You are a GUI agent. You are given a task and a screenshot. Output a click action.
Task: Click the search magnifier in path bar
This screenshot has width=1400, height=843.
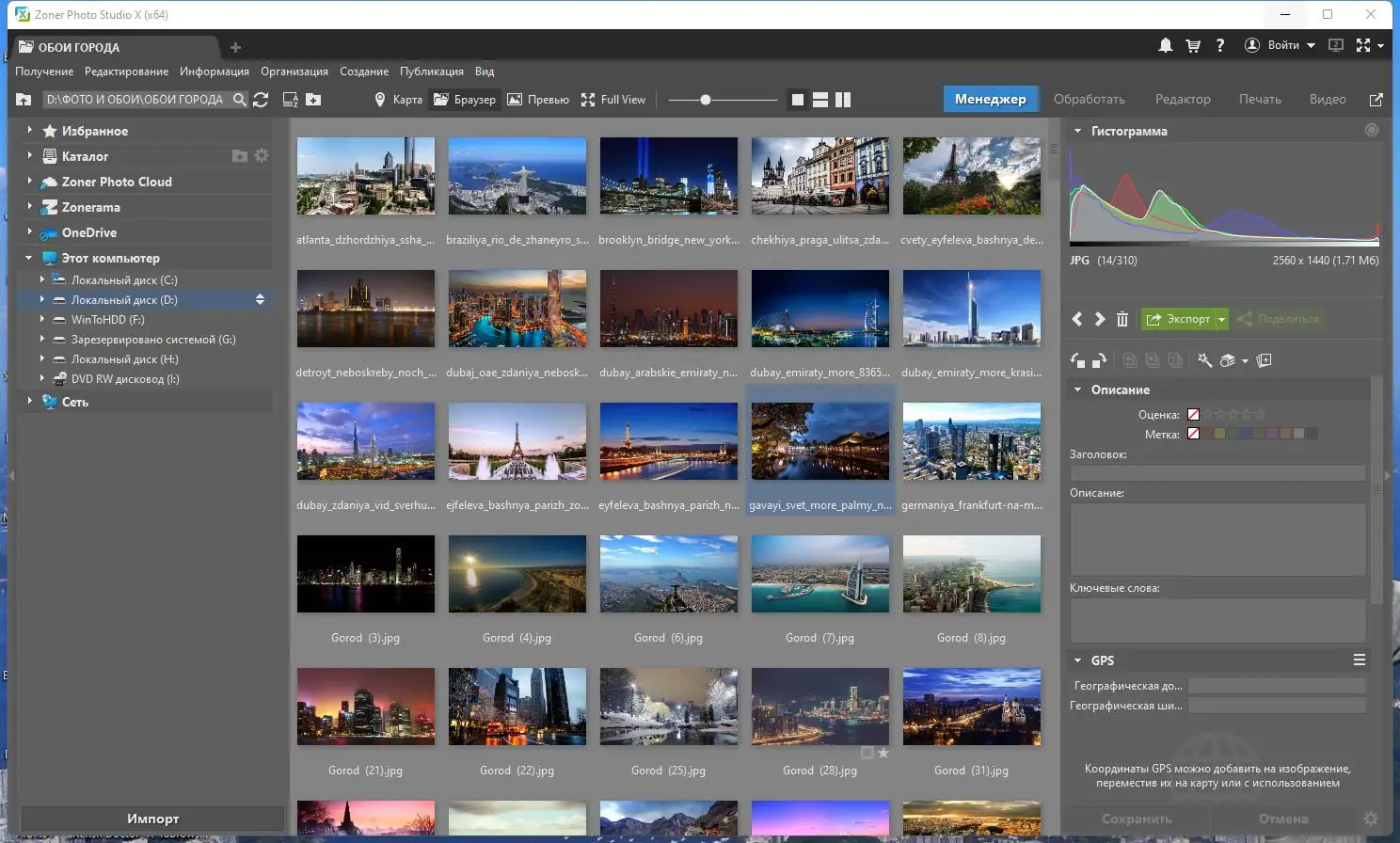(240, 100)
